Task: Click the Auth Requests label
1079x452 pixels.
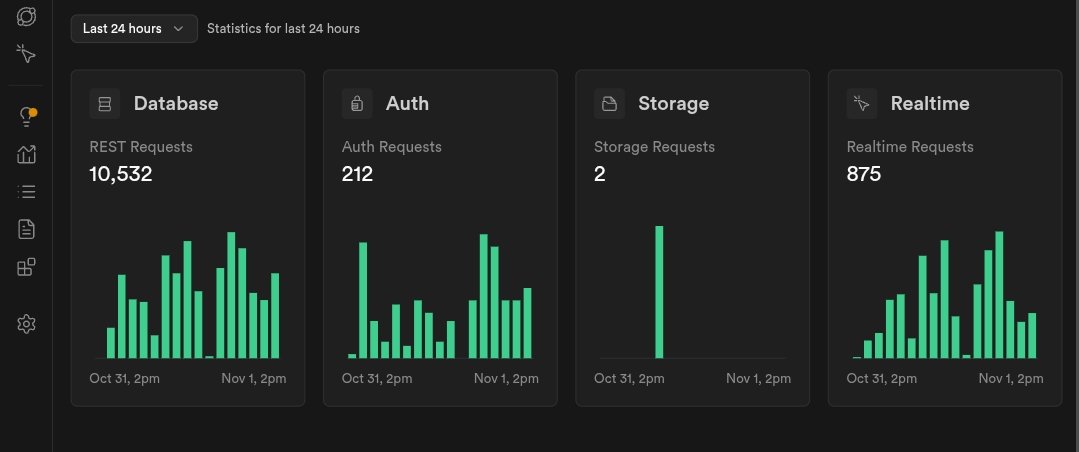Action: click(392, 147)
